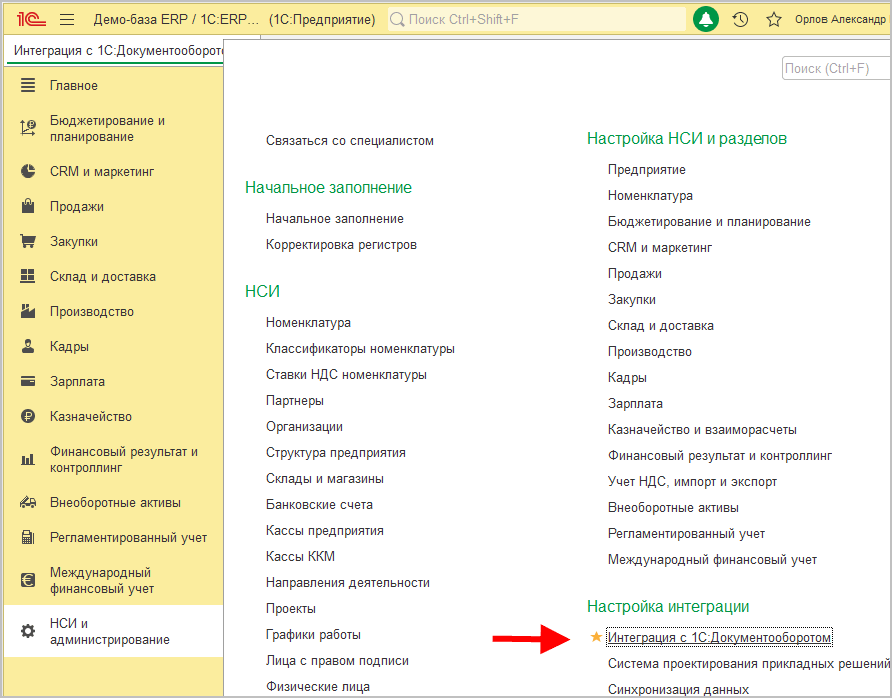
Task: Click the magnifier icon in global search
Action: [x=397, y=20]
